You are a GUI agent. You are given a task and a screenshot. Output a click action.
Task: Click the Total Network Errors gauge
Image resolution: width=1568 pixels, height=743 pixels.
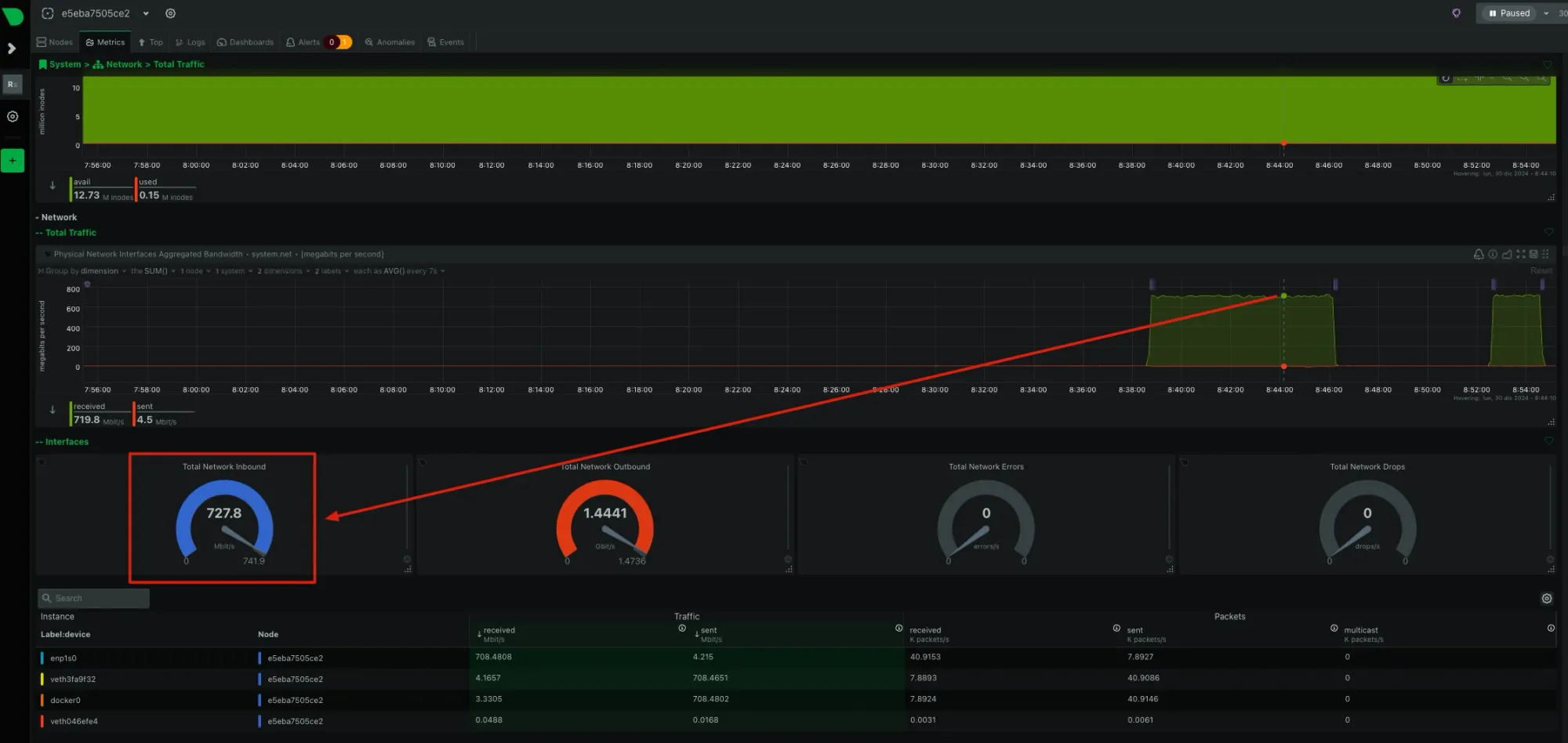tap(986, 519)
